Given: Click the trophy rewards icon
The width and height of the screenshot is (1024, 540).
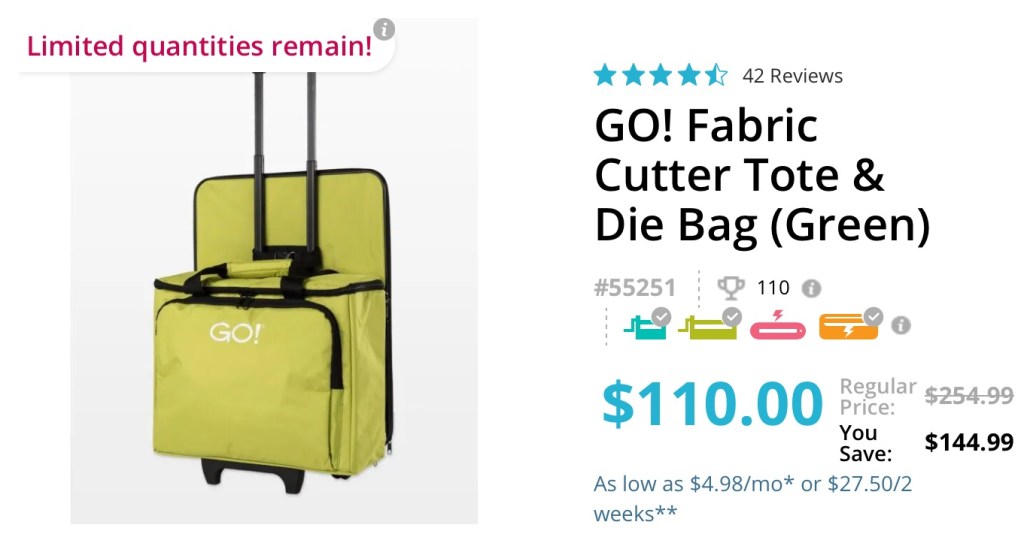Looking at the screenshot, I should [x=731, y=288].
